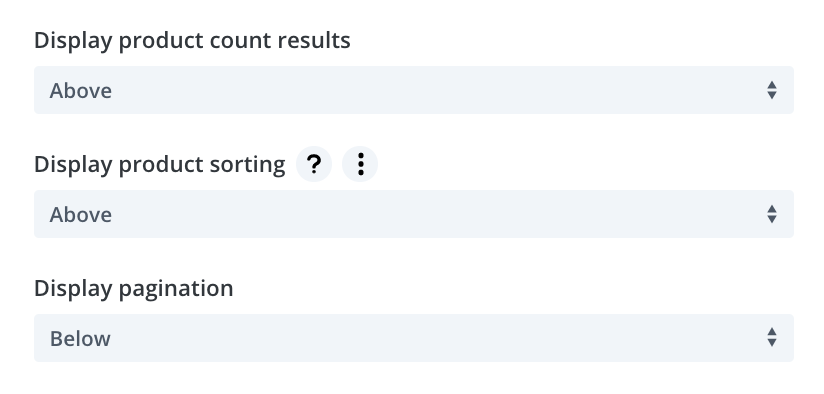Image resolution: width=824 pixels, height=394 pixels.
Task: Click the 'Below' value under Display pagination
Action: pos(80,339)
